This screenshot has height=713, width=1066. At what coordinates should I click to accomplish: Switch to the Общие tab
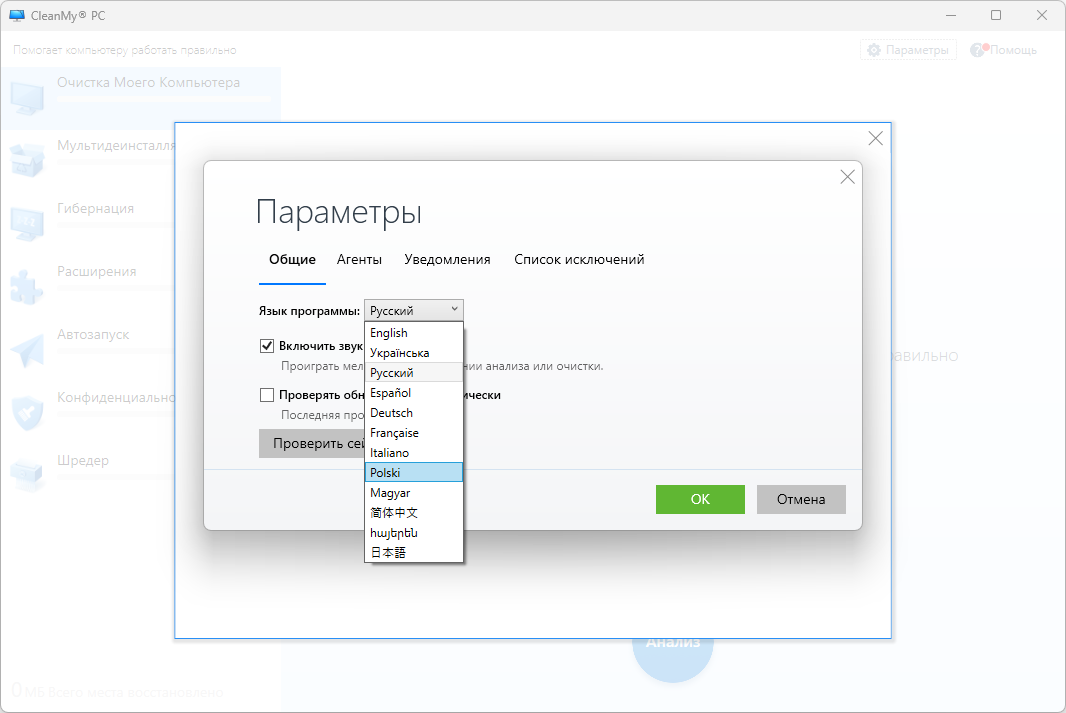click(x=292, y=260)
